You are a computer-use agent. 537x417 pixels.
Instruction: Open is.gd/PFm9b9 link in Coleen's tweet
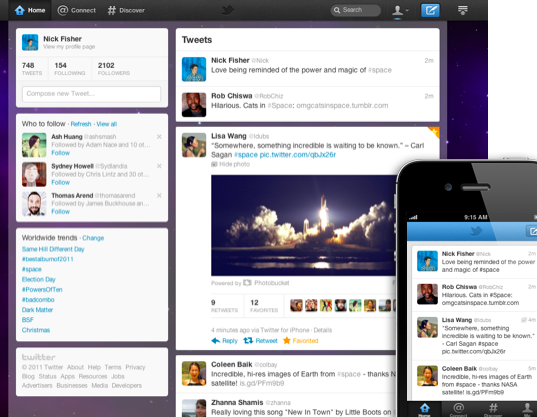[x=262, y=383]
